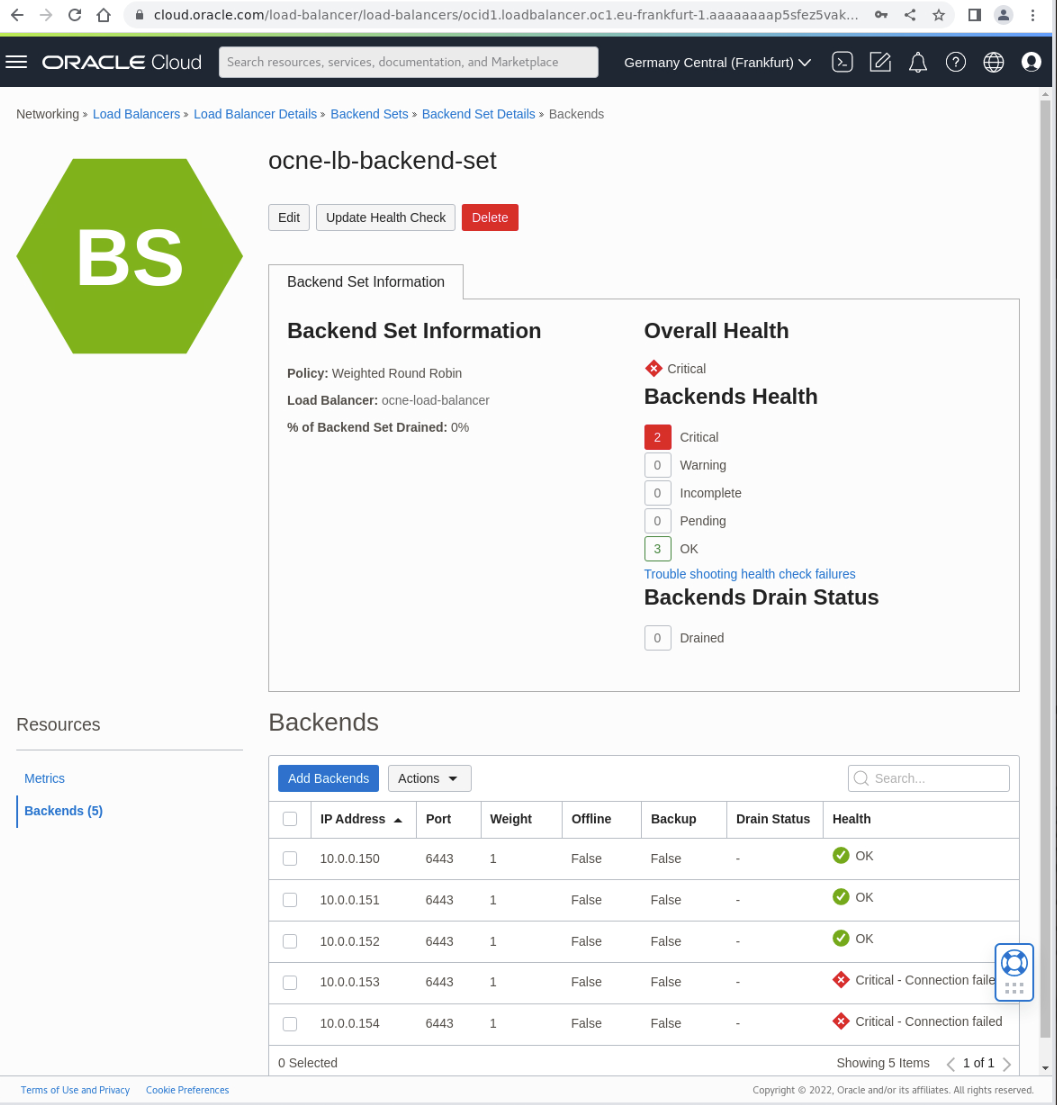
Task: Click the red Critical count badge
Action: 657,437
